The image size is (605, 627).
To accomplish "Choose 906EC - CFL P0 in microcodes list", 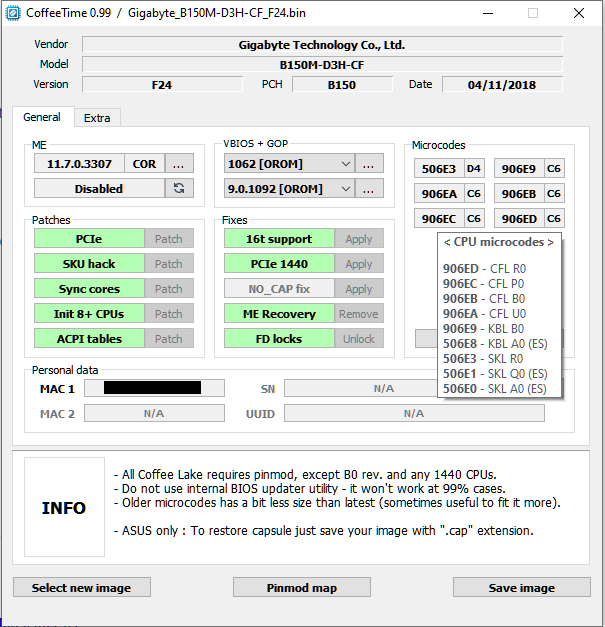I will pyautogui.click(x=483, y=284).
